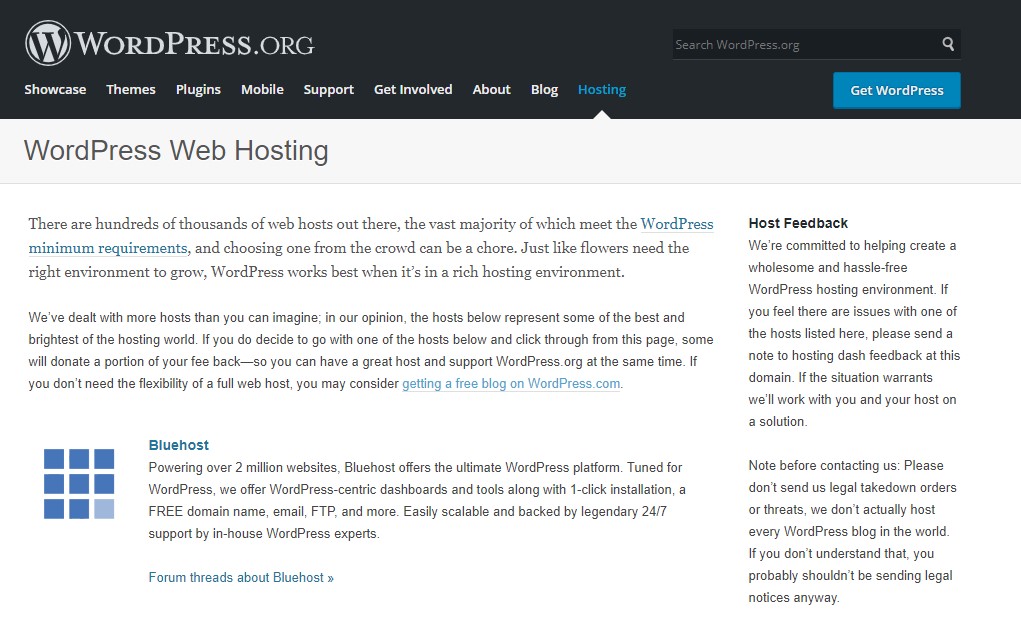Click the "Powering over 2 million websites" description
Viewport: 1021px width, 623px height.
click(417, 500)
